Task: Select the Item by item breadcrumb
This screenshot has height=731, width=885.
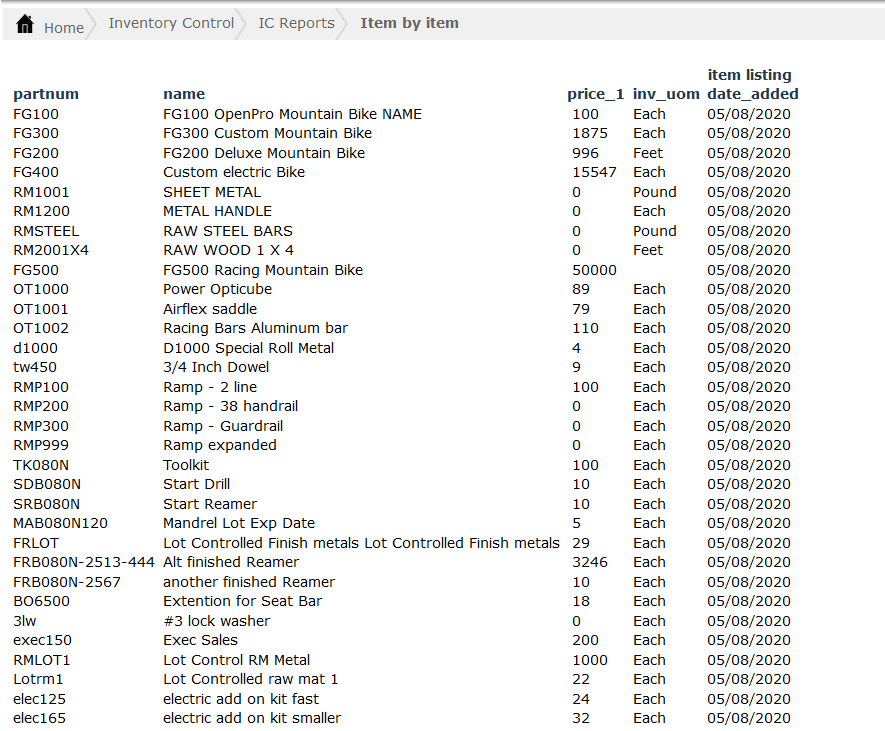Action: [409, 23]
